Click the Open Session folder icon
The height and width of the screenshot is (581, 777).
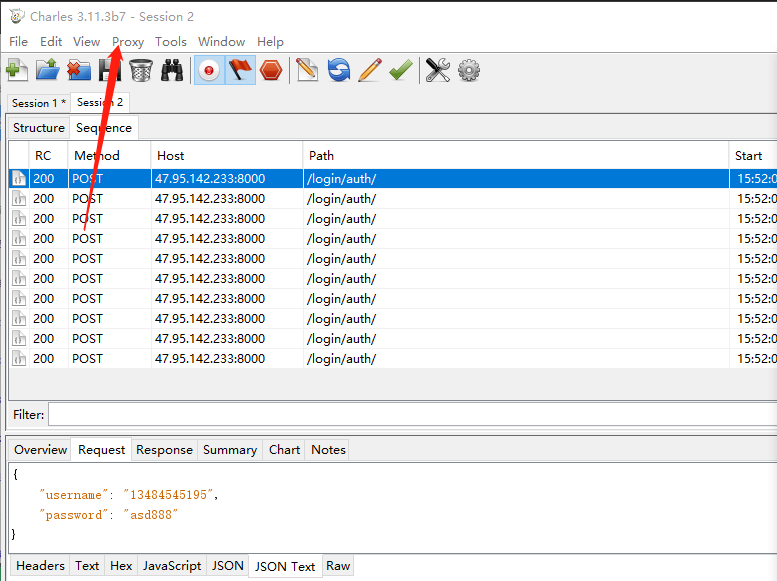48,70
